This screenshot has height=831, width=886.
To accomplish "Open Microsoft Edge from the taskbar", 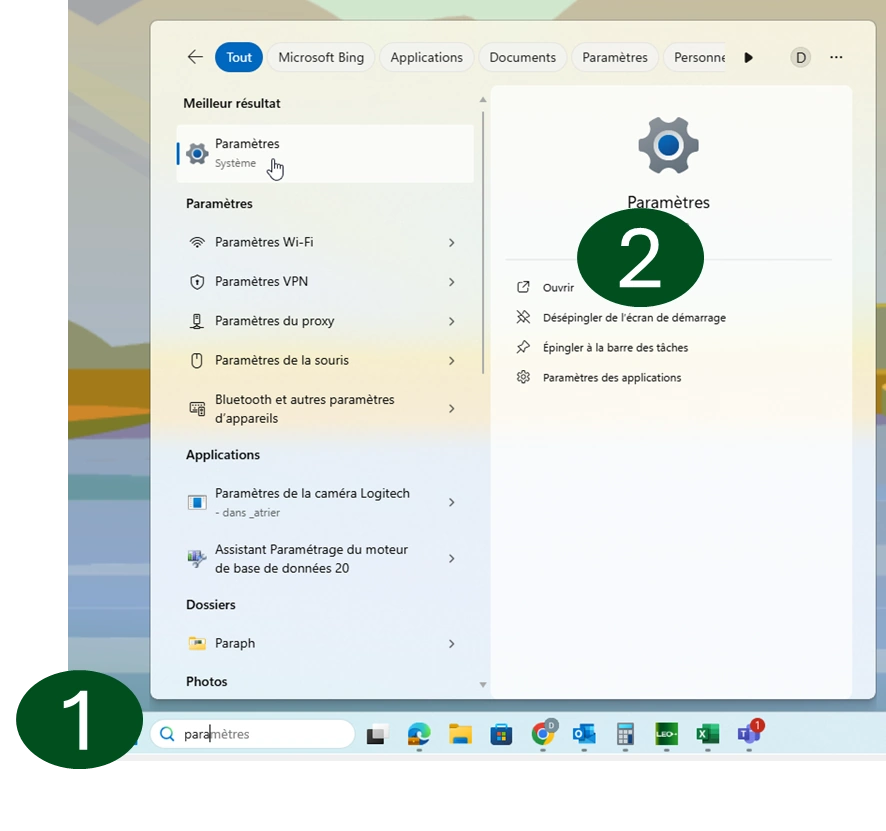I will [419, 735].
